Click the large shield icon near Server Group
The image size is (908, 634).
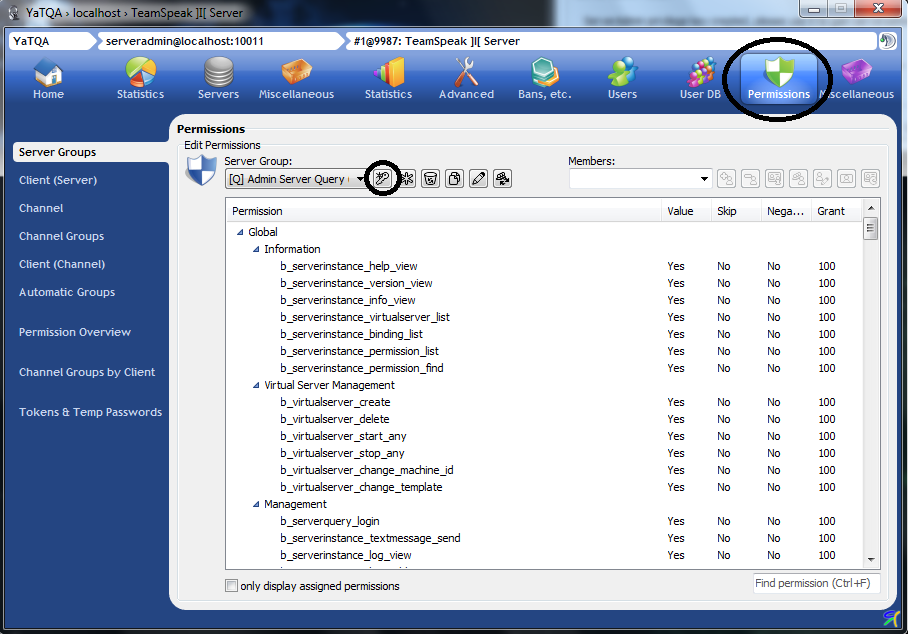[x=201, y=171]
